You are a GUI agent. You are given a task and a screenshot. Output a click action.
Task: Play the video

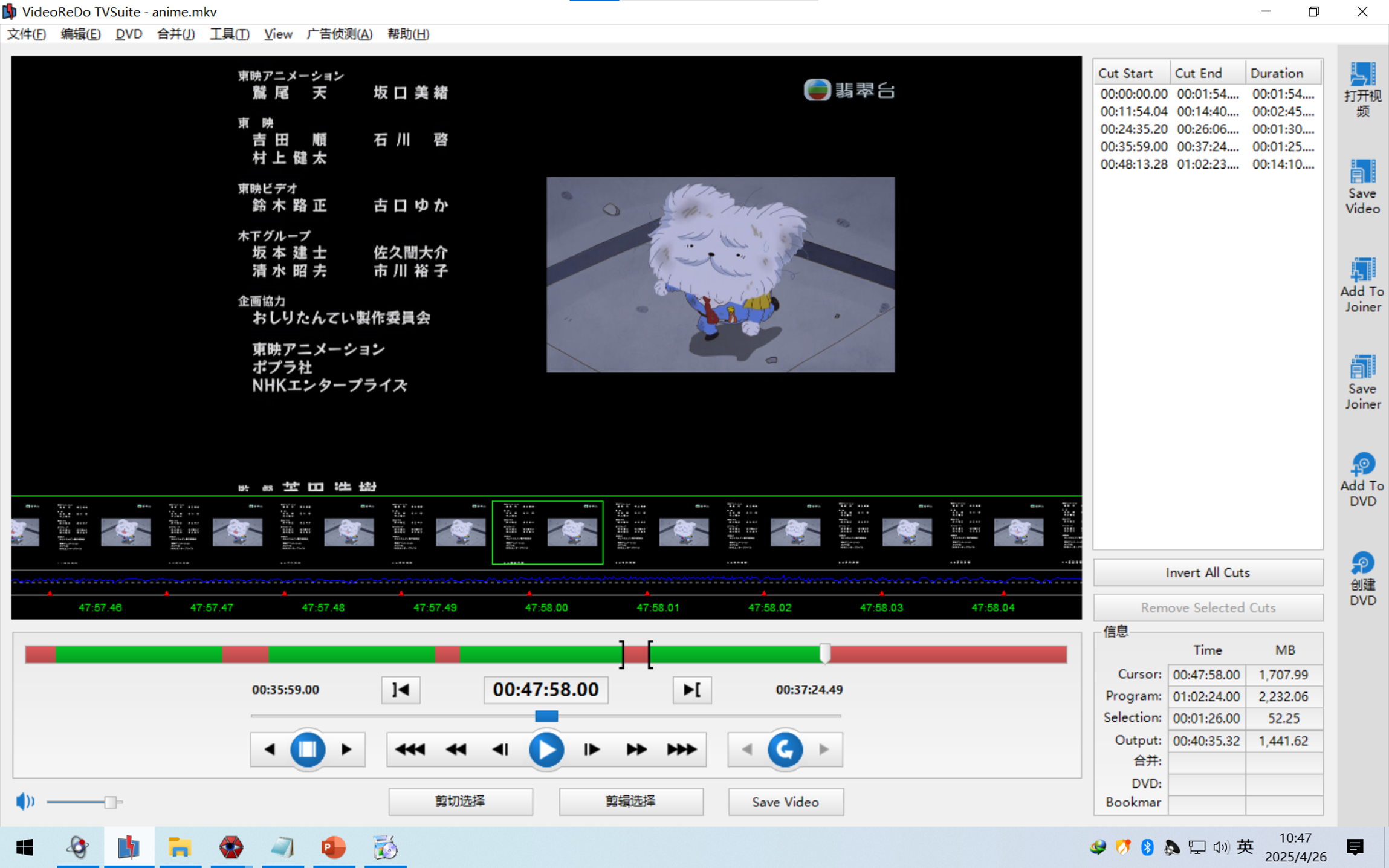tap(546, 750)
